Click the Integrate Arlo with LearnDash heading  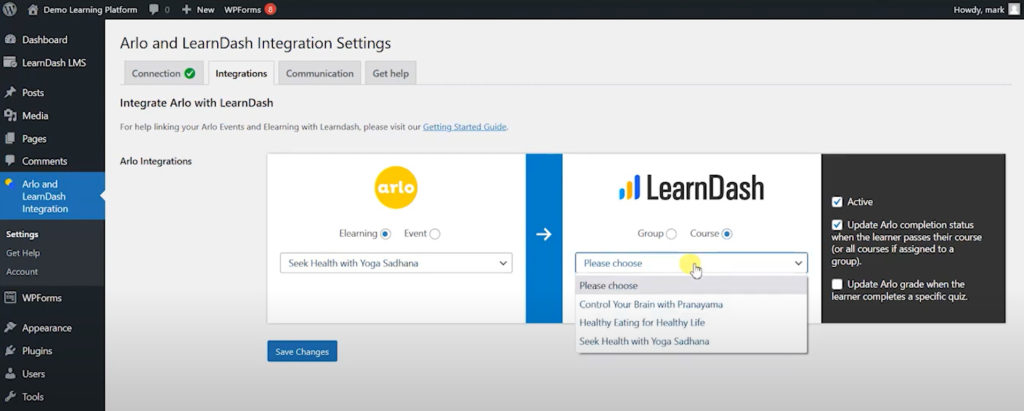pos(197,103)
